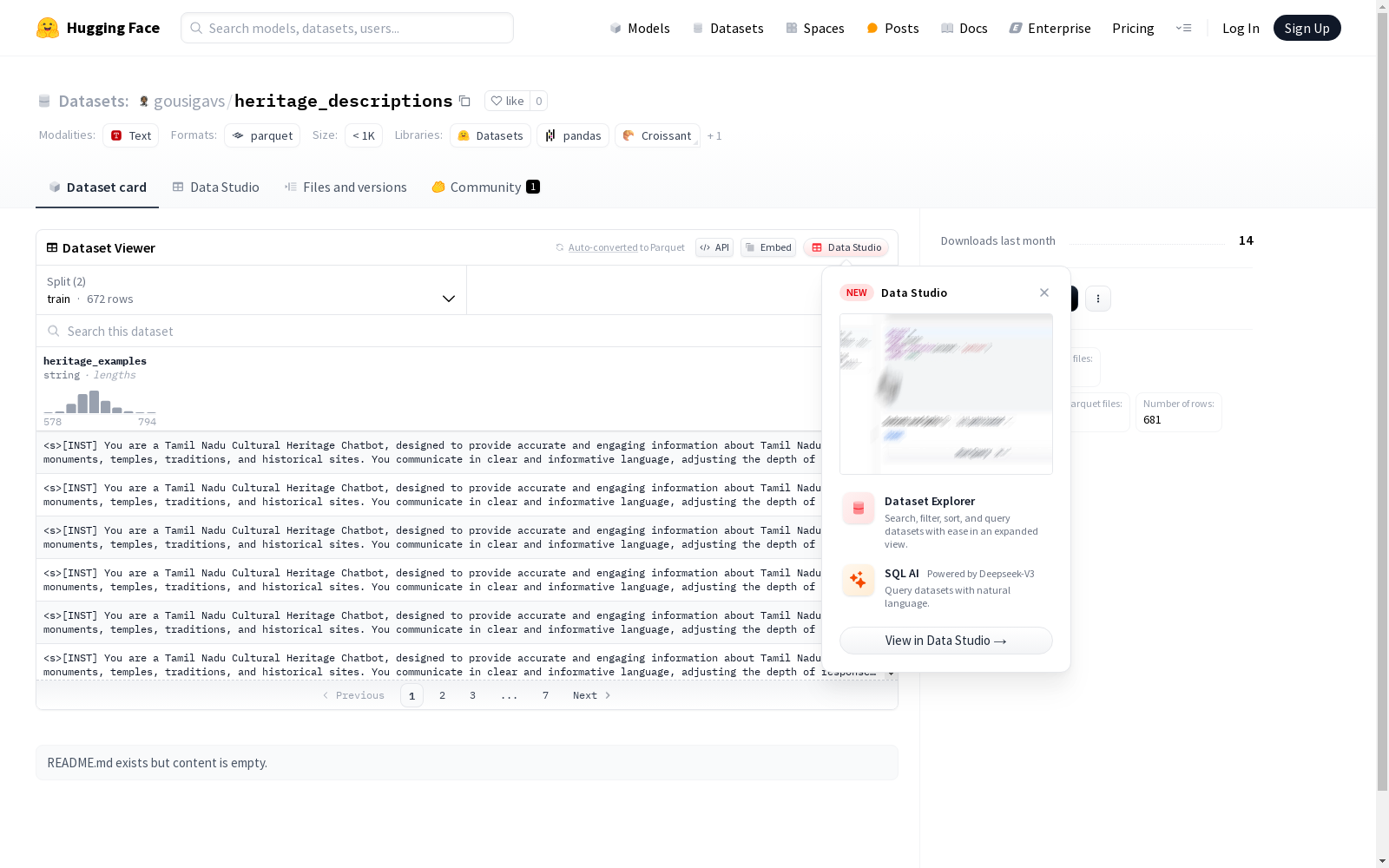Click the Downloads last month label
This screenshot has height=868, width=1389.
[998, 240]
